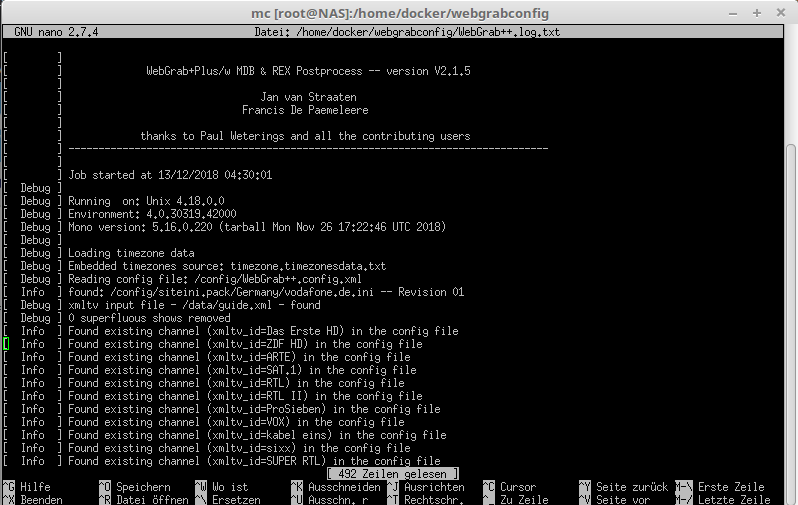Click the xmltv_id=ProSieben line
This screenshot has width=798, height=505.
[254, 409]
